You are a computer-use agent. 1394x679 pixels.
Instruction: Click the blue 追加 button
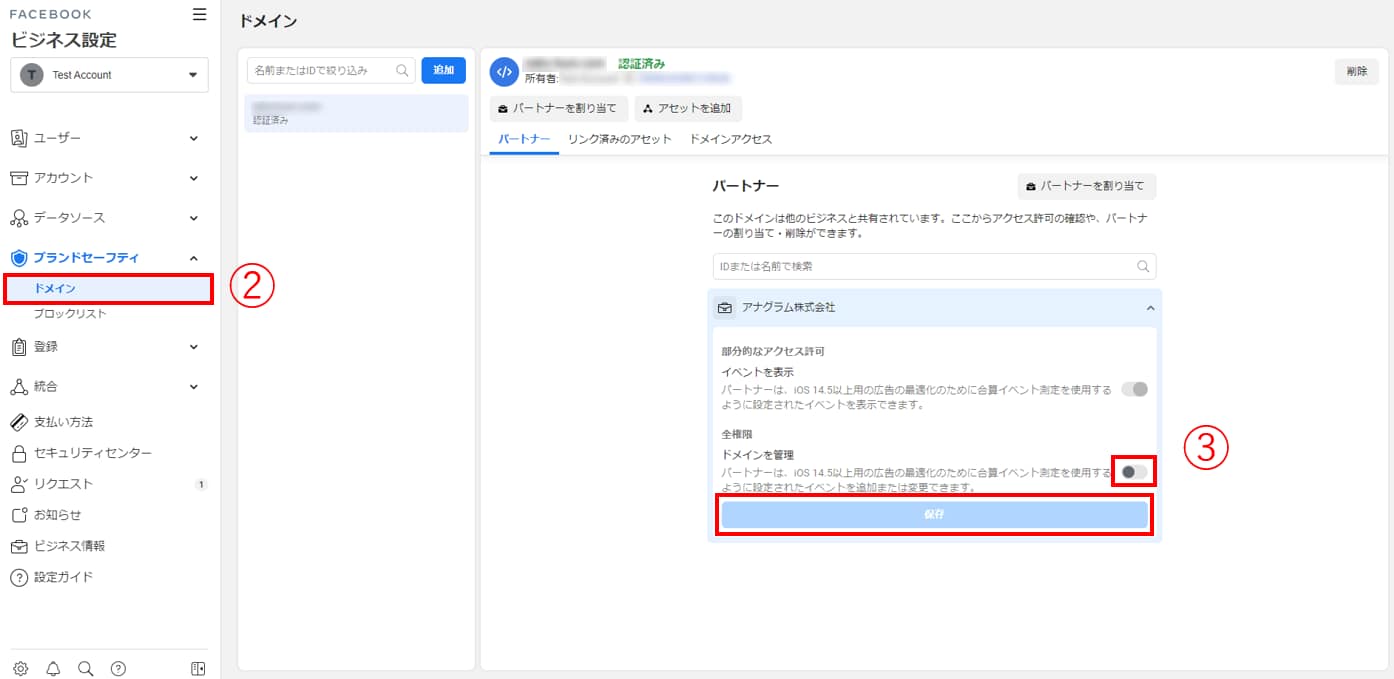443,70
